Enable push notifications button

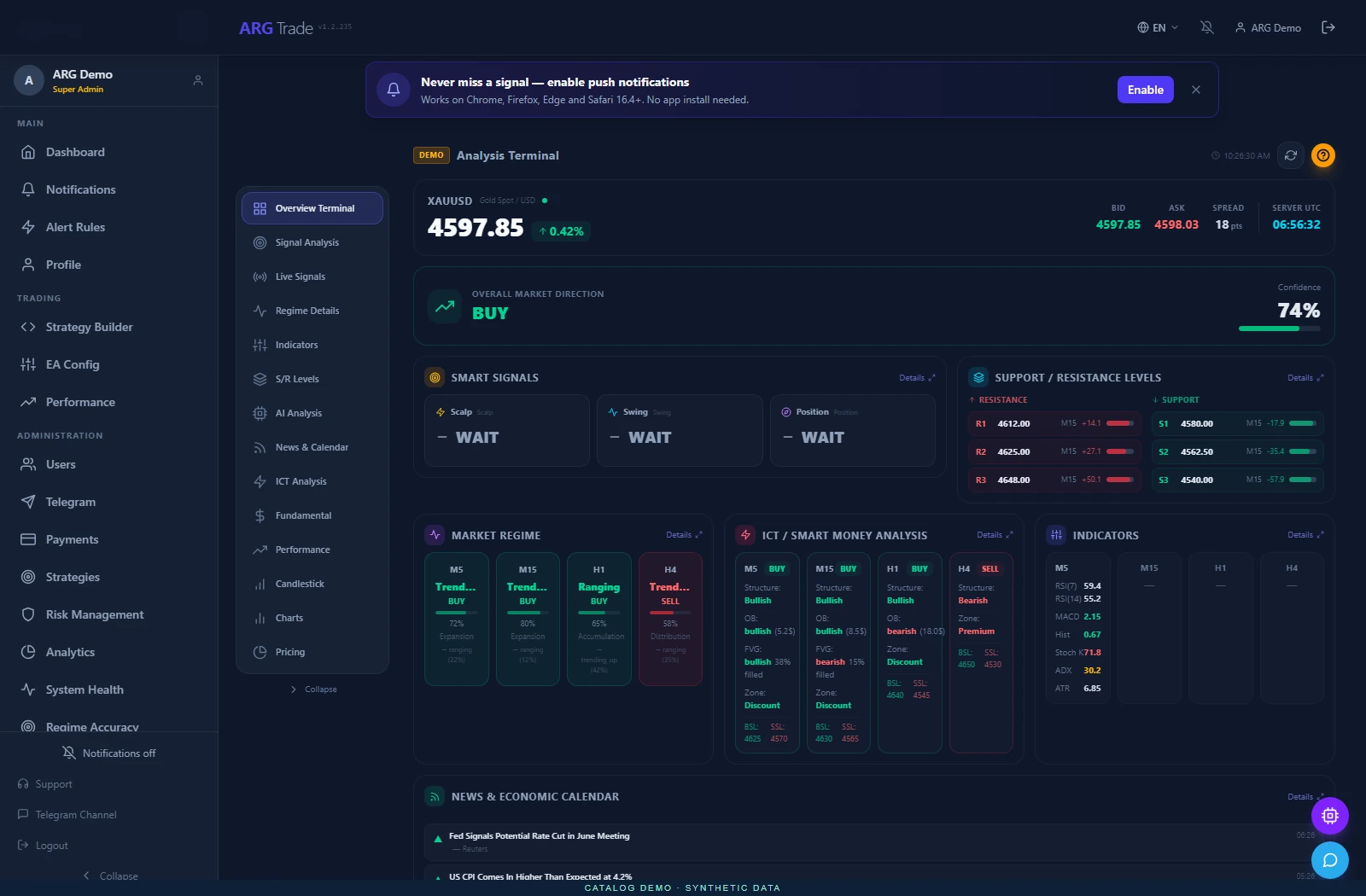click(x=1146, y=90)
